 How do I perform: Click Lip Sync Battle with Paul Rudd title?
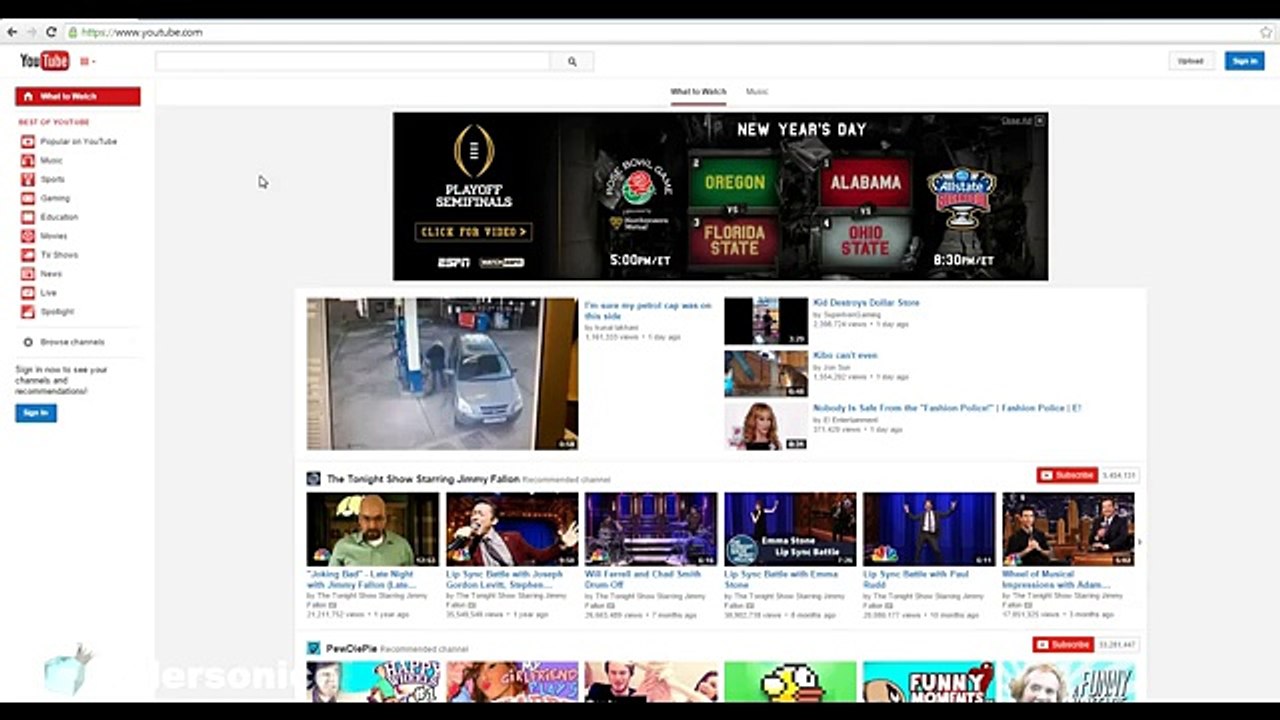915,579
